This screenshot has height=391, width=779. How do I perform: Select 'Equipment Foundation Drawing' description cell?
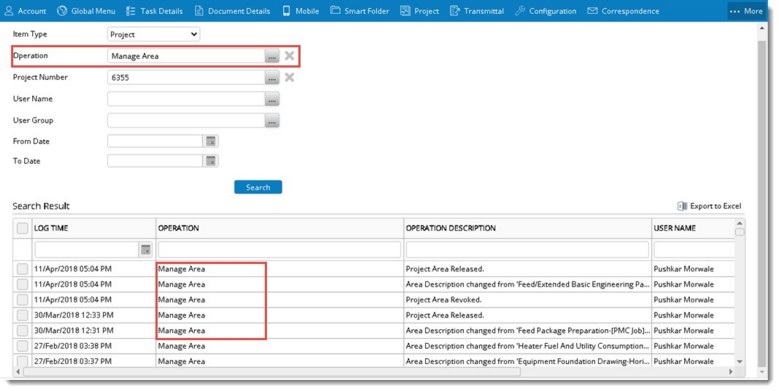coord(528,361)
